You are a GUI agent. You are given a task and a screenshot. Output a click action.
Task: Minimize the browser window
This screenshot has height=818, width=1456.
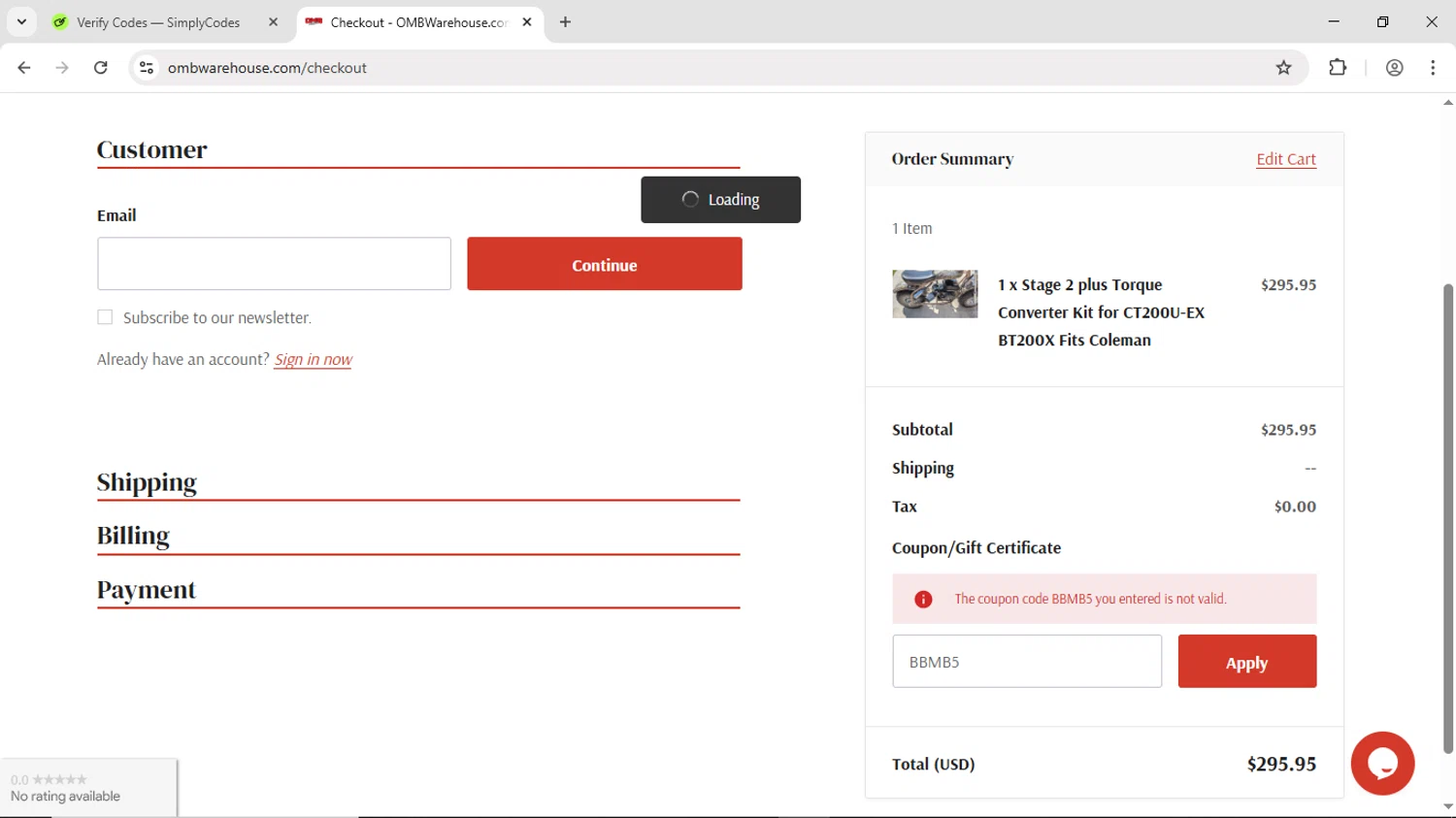[1334, 21]
